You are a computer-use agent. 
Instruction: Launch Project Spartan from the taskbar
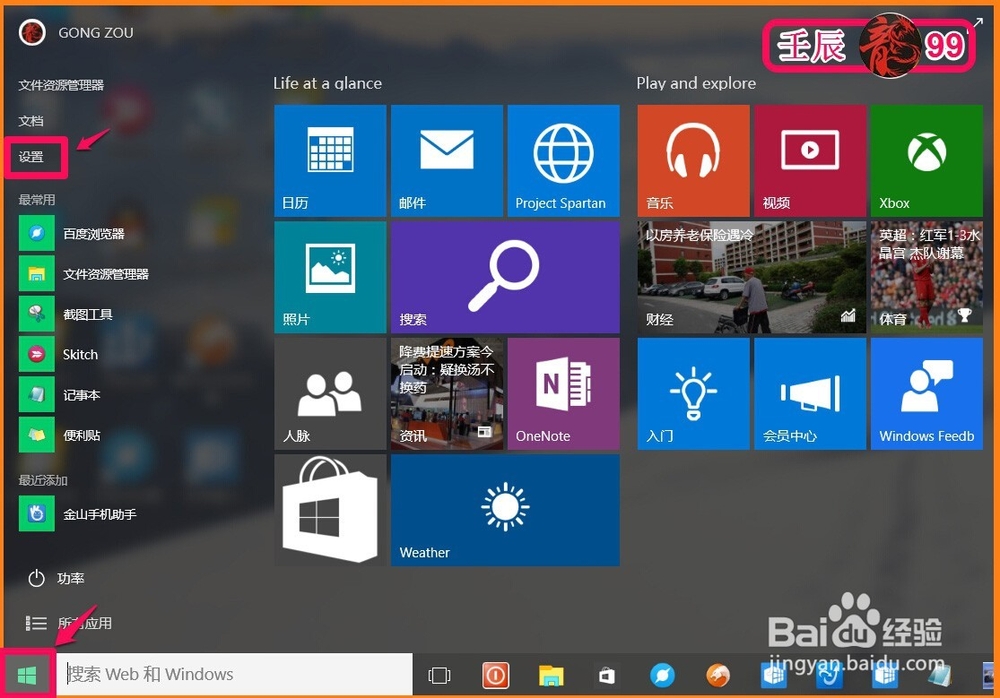[662, 674]
